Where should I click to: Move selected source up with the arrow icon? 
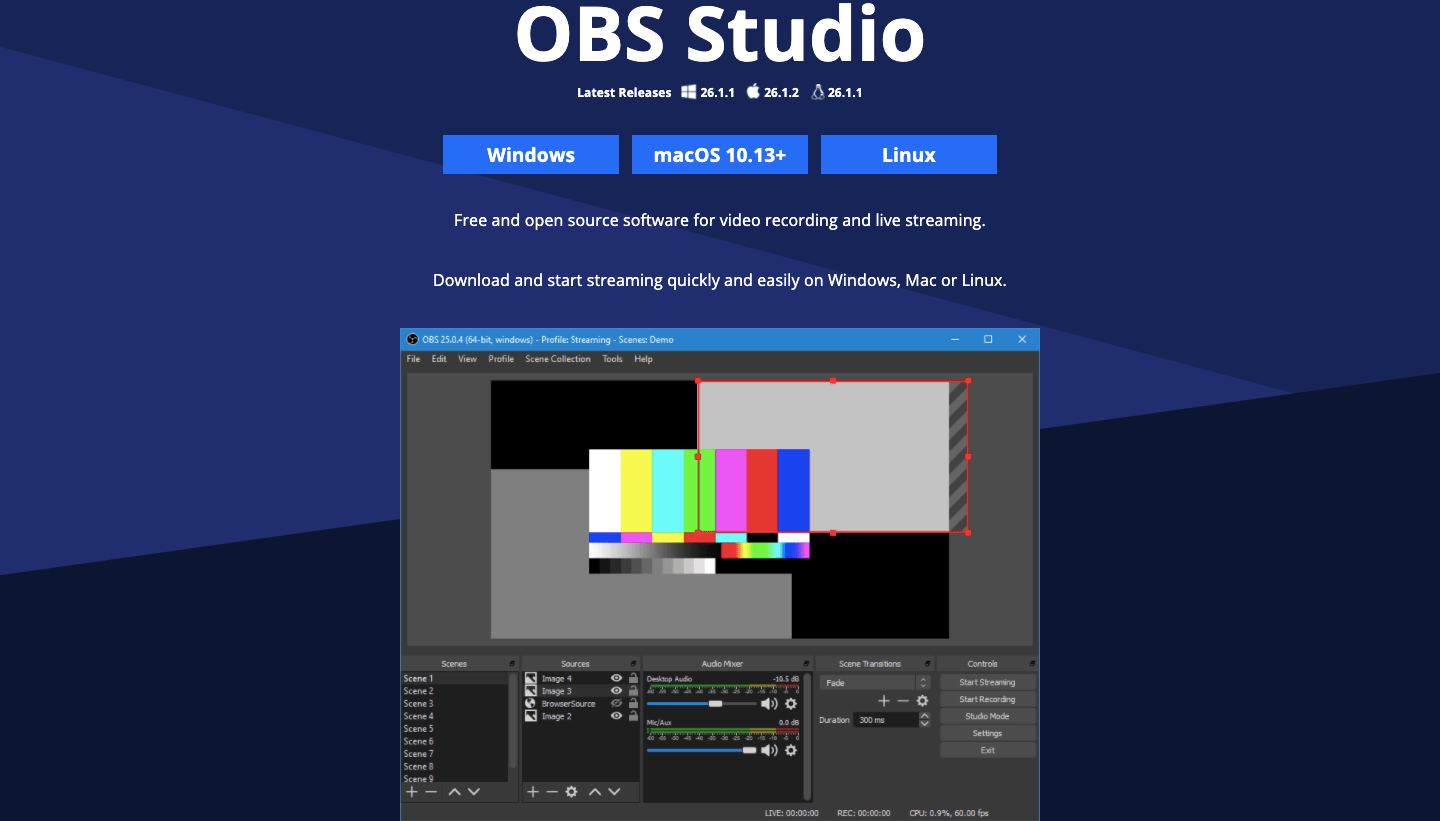coord(595,792)
